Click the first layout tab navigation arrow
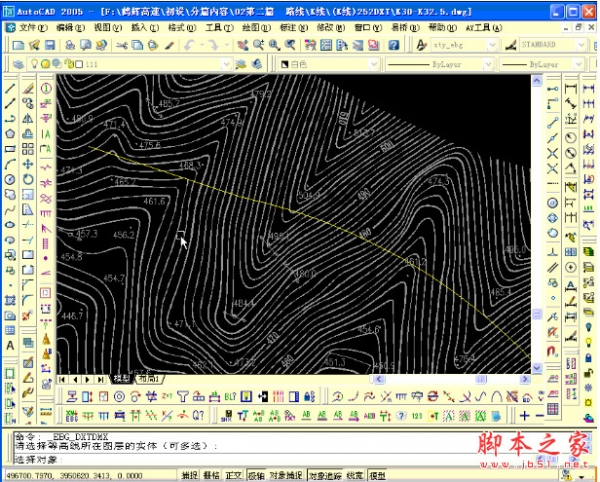Screen dimensions: 600x482 [x=62, y=379]
